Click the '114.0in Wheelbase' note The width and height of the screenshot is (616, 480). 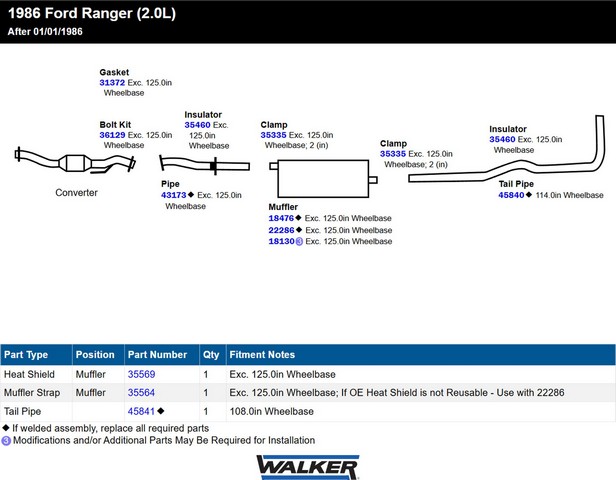[569, 195]
